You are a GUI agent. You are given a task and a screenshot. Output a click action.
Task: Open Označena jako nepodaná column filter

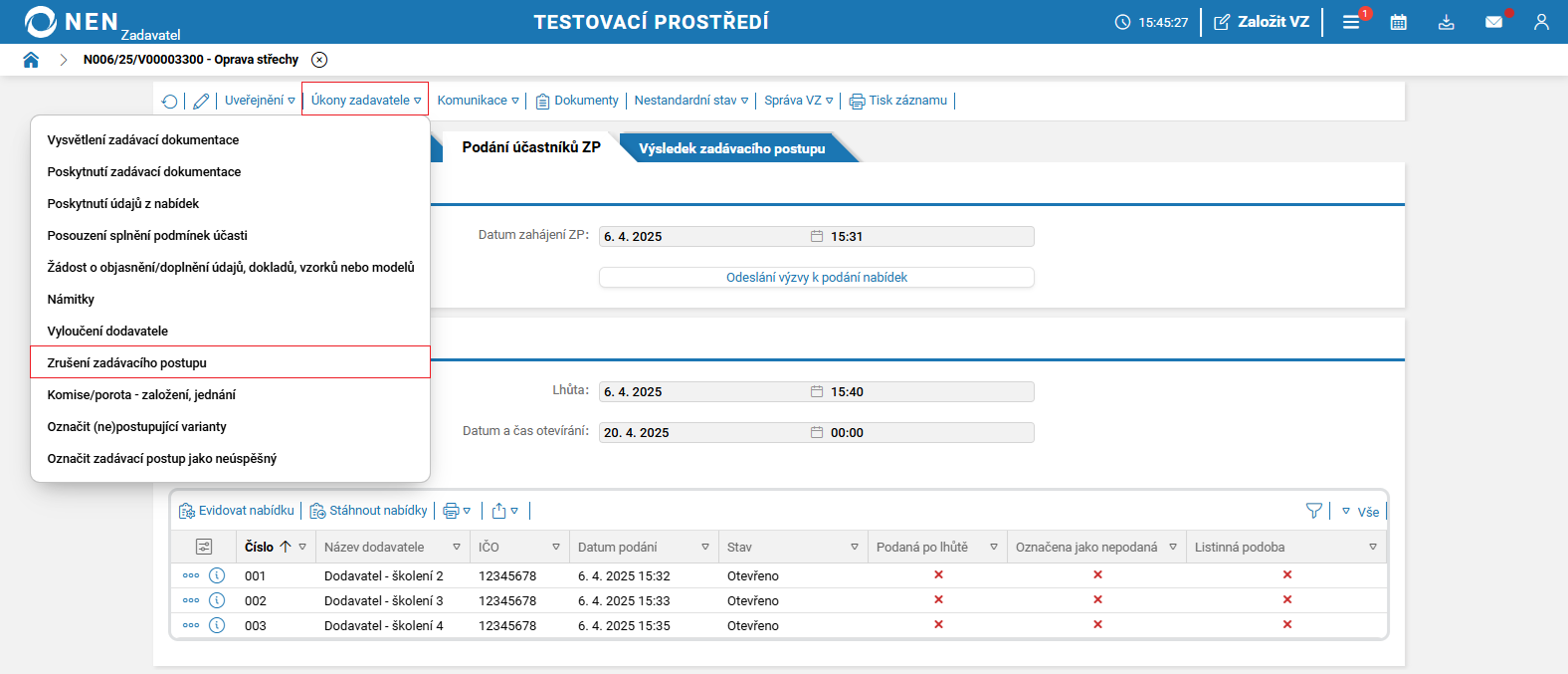[1173, 548]
